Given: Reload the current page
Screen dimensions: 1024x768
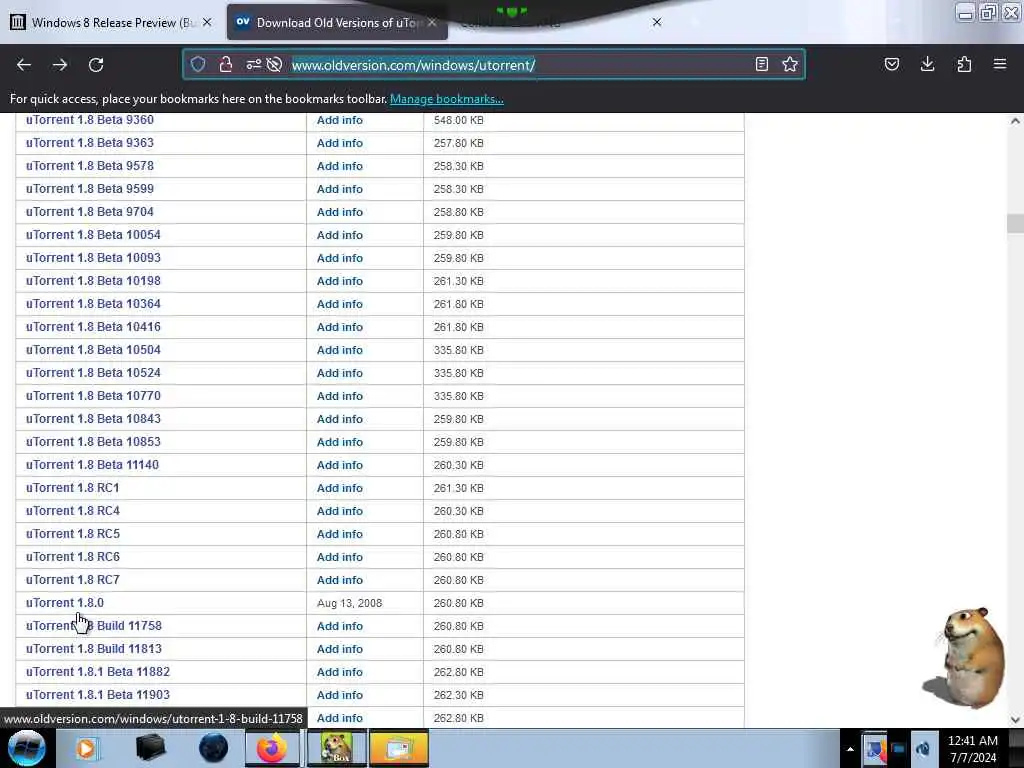Looking at the screenshot, I should coord(96,65).
